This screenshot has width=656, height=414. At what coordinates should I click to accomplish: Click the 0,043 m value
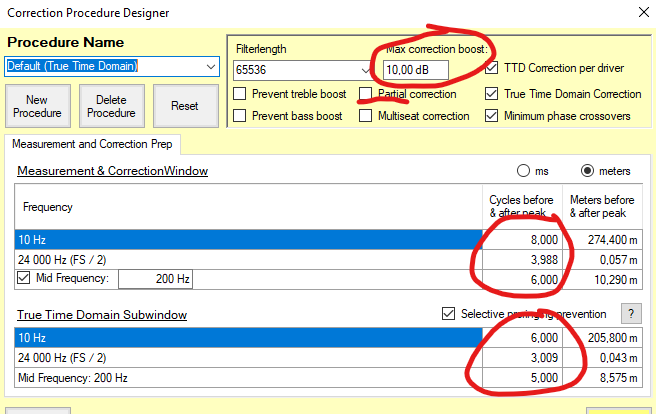click(618, 358)
